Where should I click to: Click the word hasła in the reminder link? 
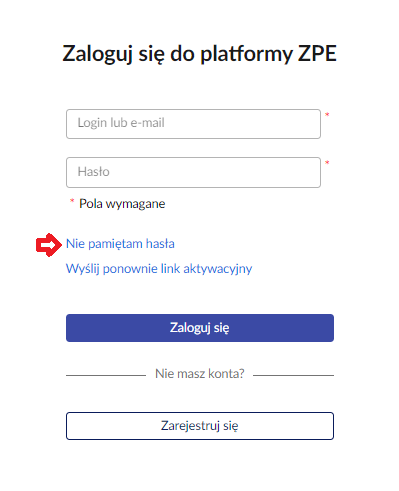[160, 244]
